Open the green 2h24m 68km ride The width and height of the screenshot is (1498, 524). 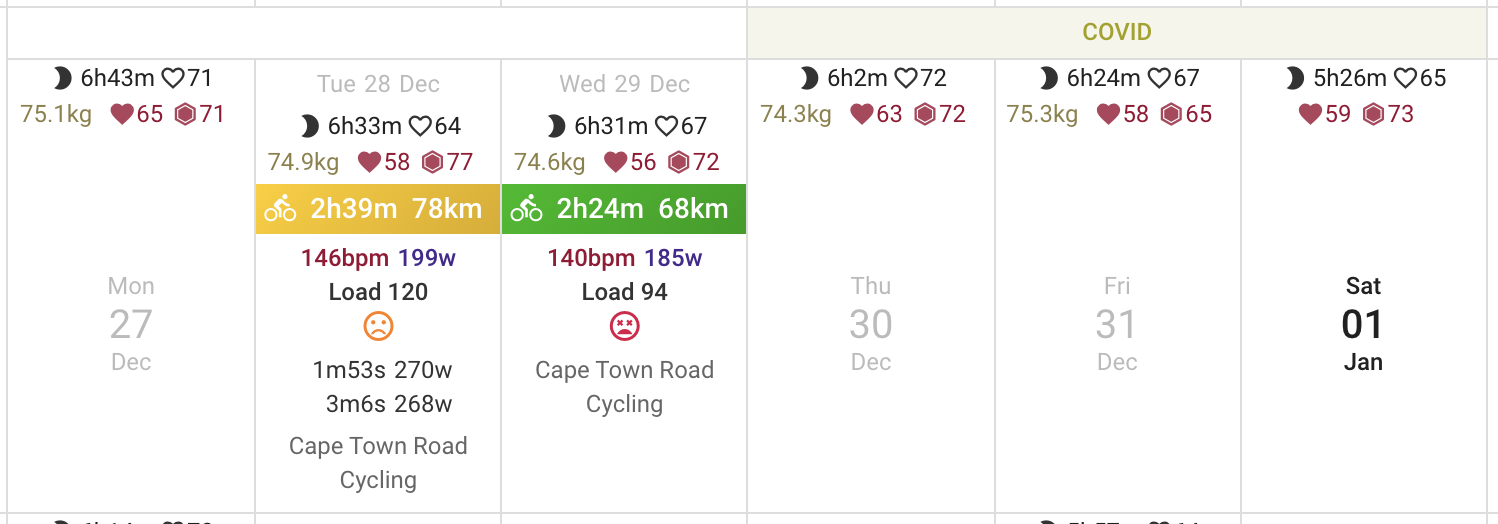642,209
